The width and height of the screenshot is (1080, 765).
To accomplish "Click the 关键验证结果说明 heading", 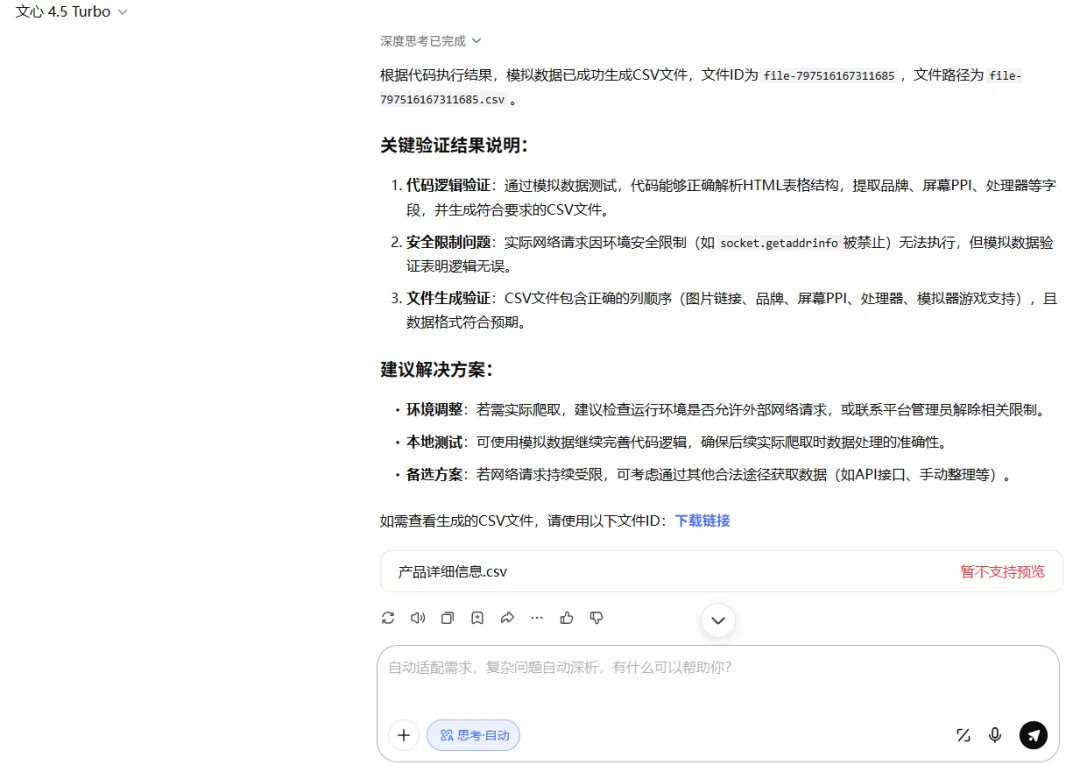I will coord(454,145).
